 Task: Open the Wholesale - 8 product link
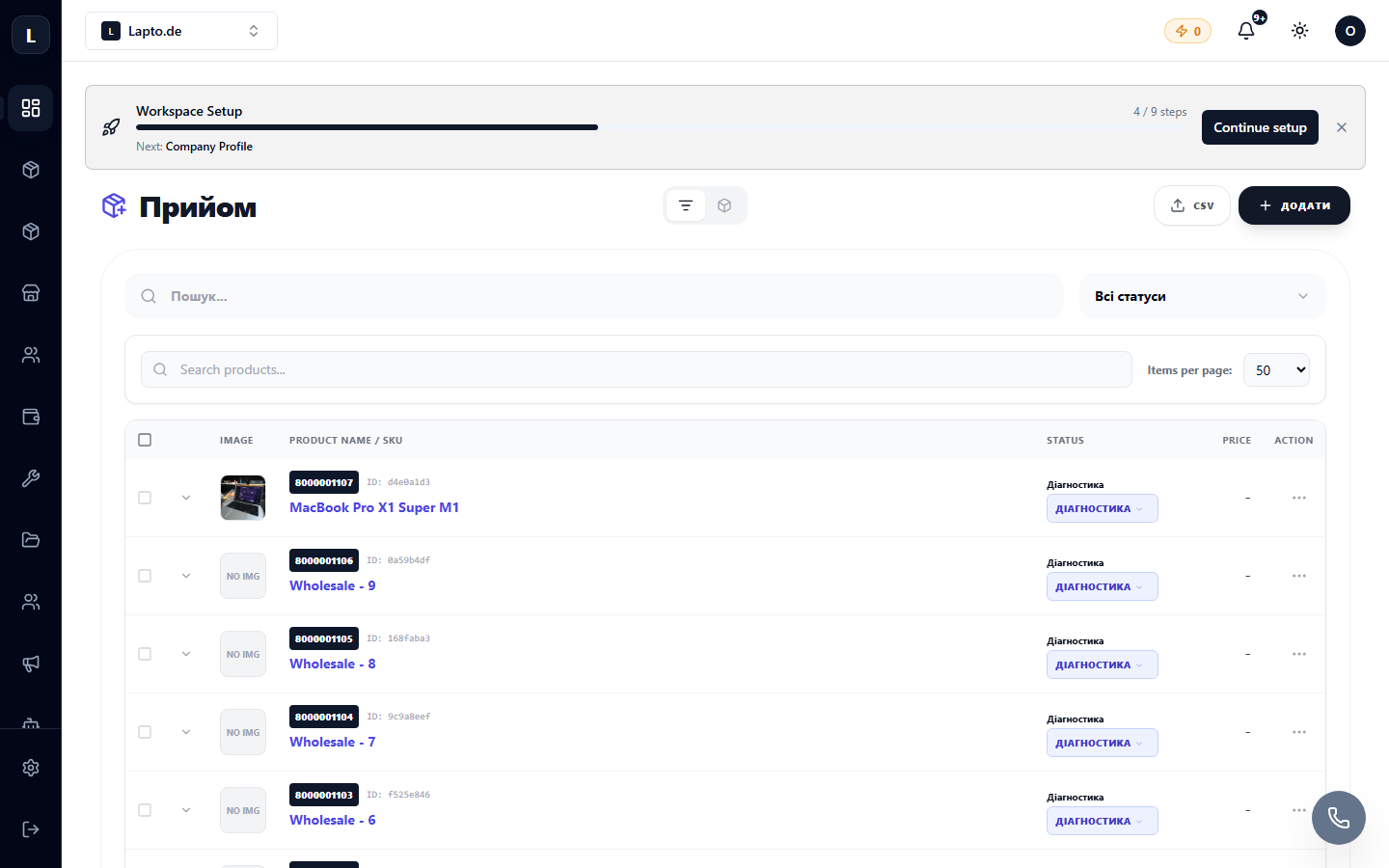point(333,664)
